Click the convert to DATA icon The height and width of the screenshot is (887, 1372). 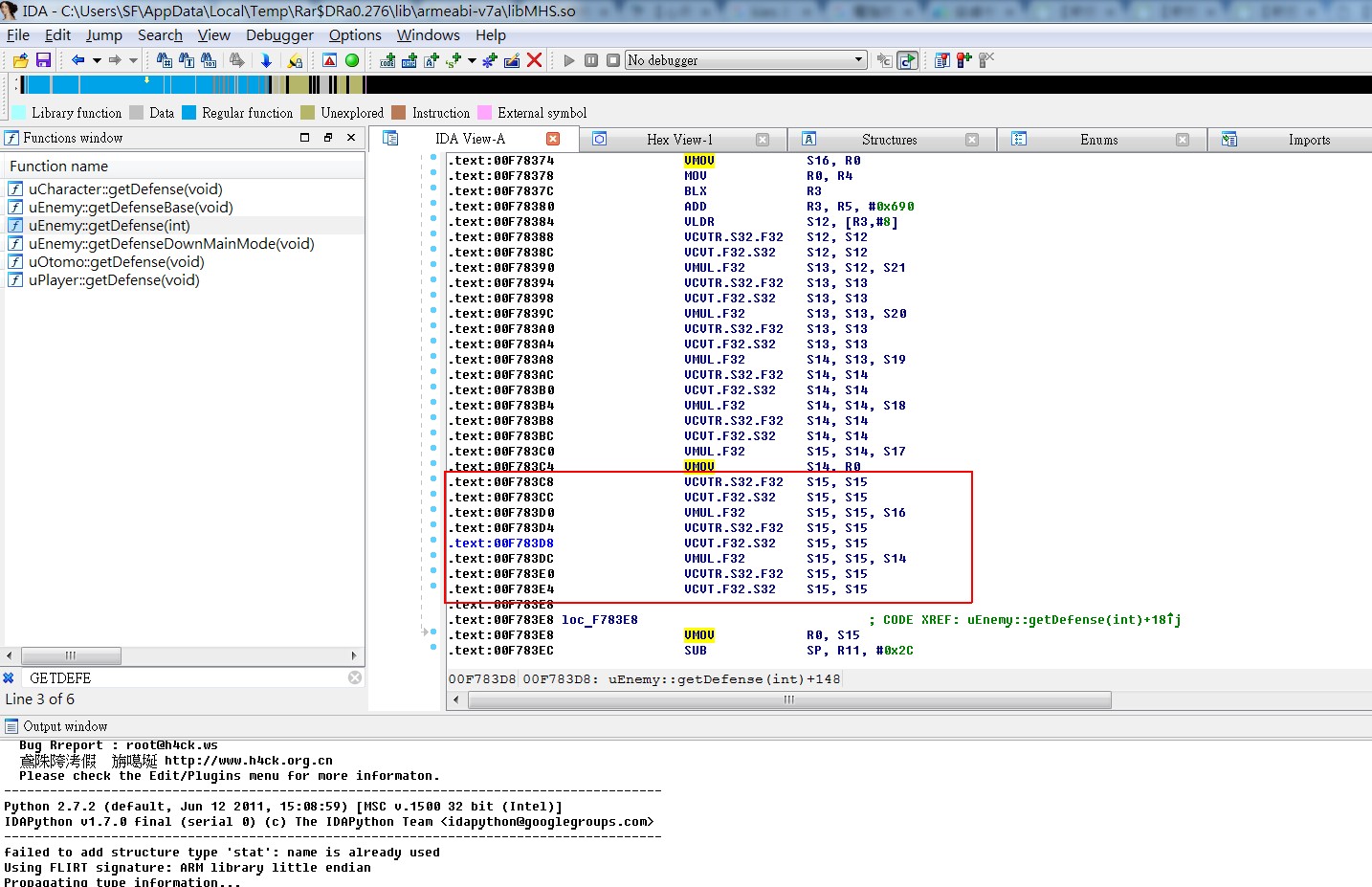click(x=409, y=60)
